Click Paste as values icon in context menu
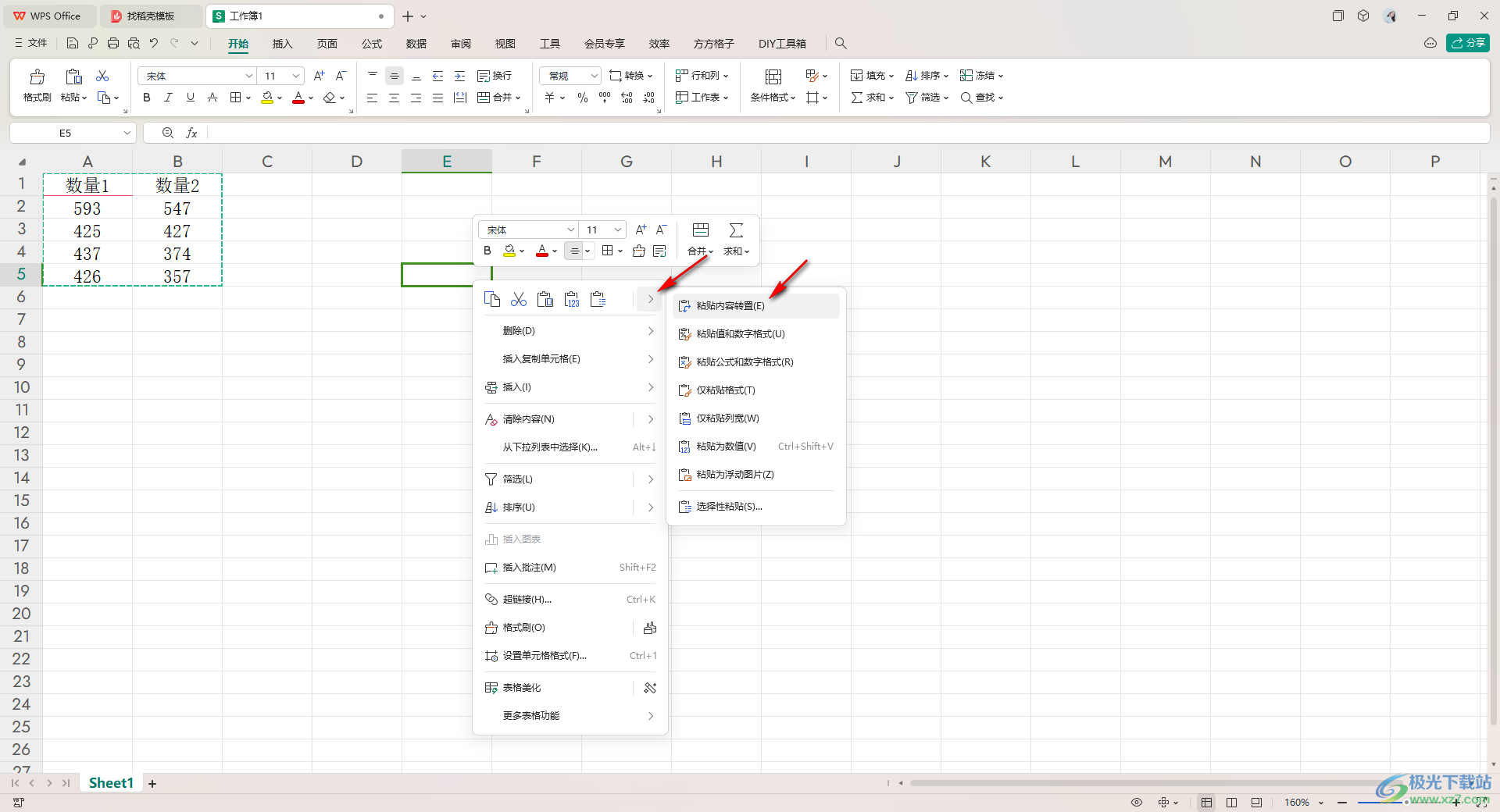 (x=572, y=299)
